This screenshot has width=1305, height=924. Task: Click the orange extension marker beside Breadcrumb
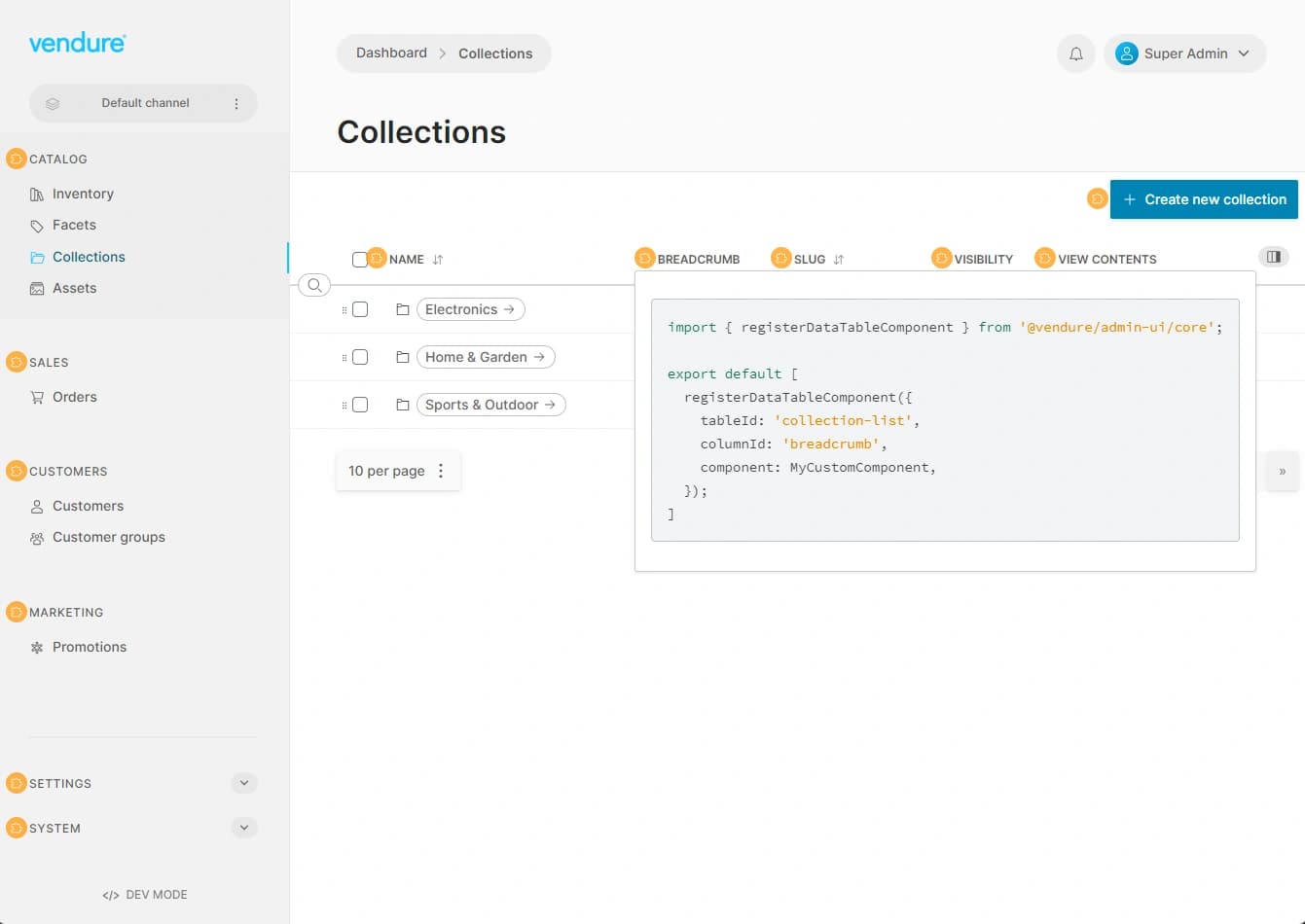(644, 259)
